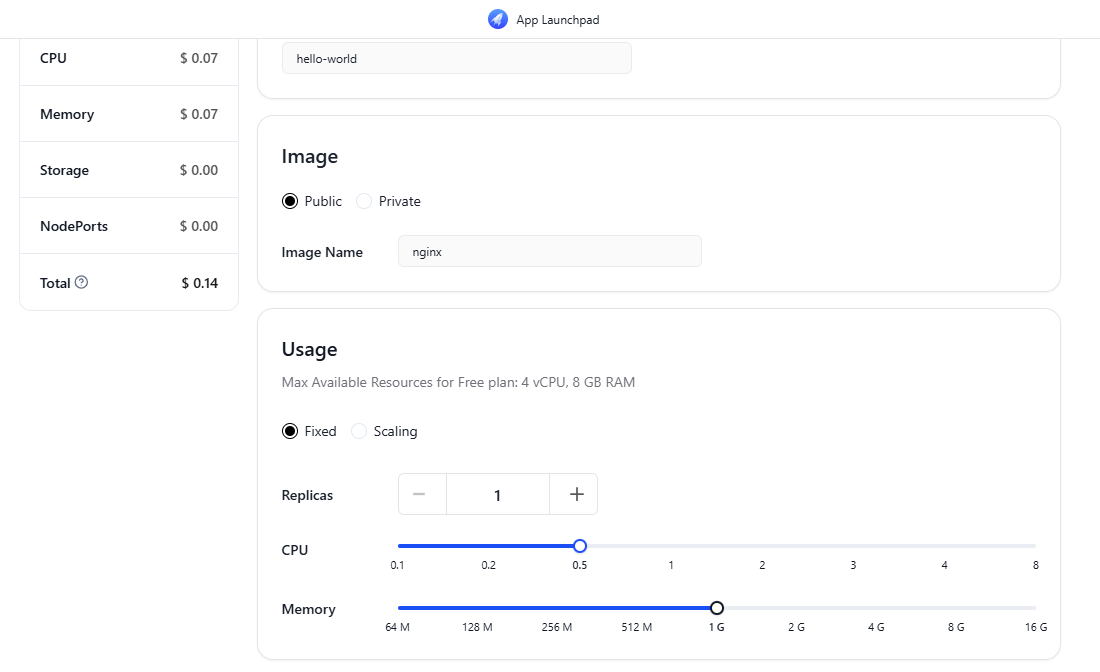Select the Private image option

(364, 201)
